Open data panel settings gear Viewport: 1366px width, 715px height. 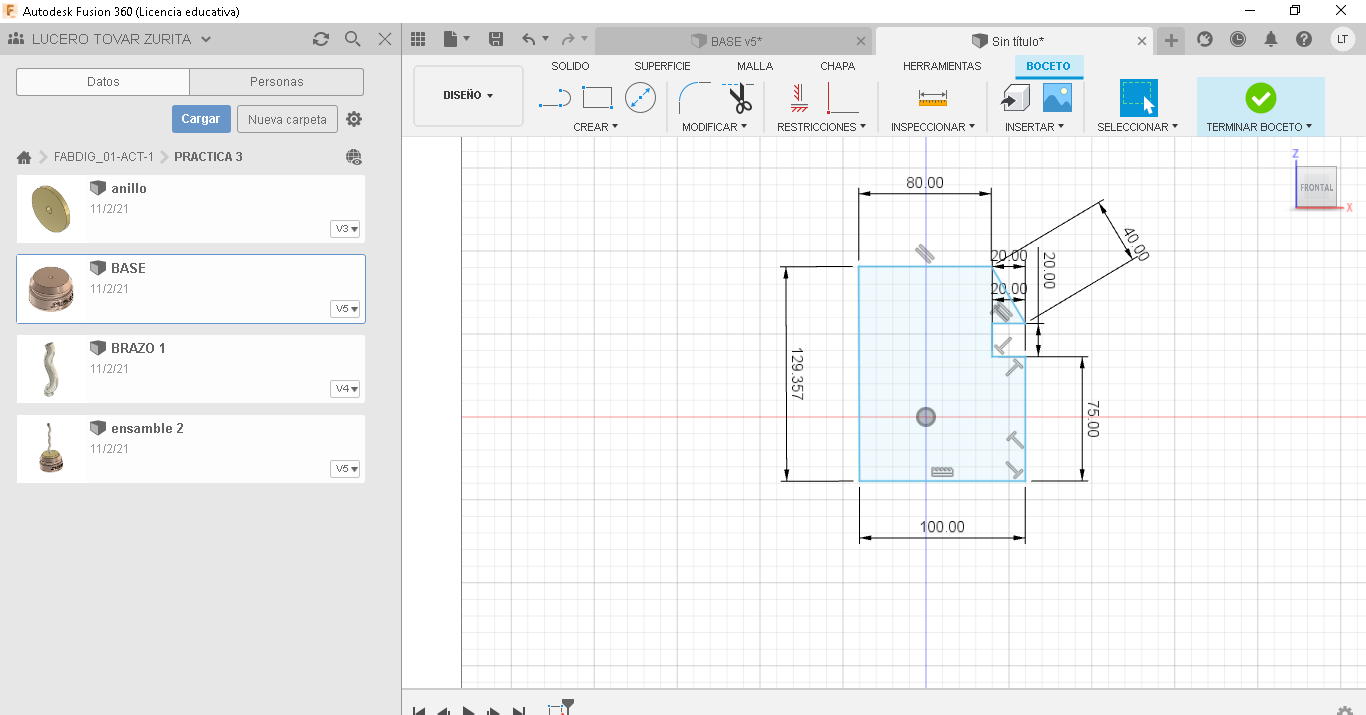tap(354, 119)
